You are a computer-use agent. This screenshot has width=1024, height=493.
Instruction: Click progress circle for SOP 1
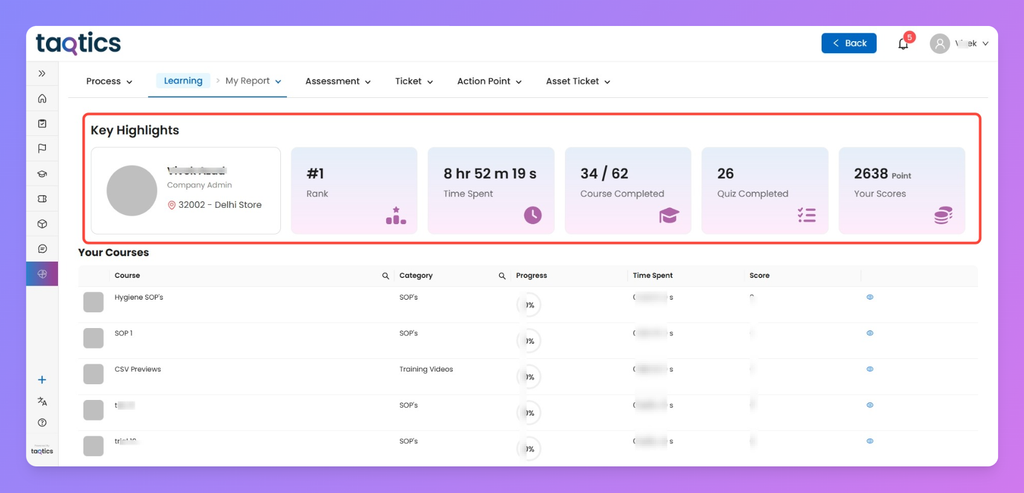coord(528,341)
